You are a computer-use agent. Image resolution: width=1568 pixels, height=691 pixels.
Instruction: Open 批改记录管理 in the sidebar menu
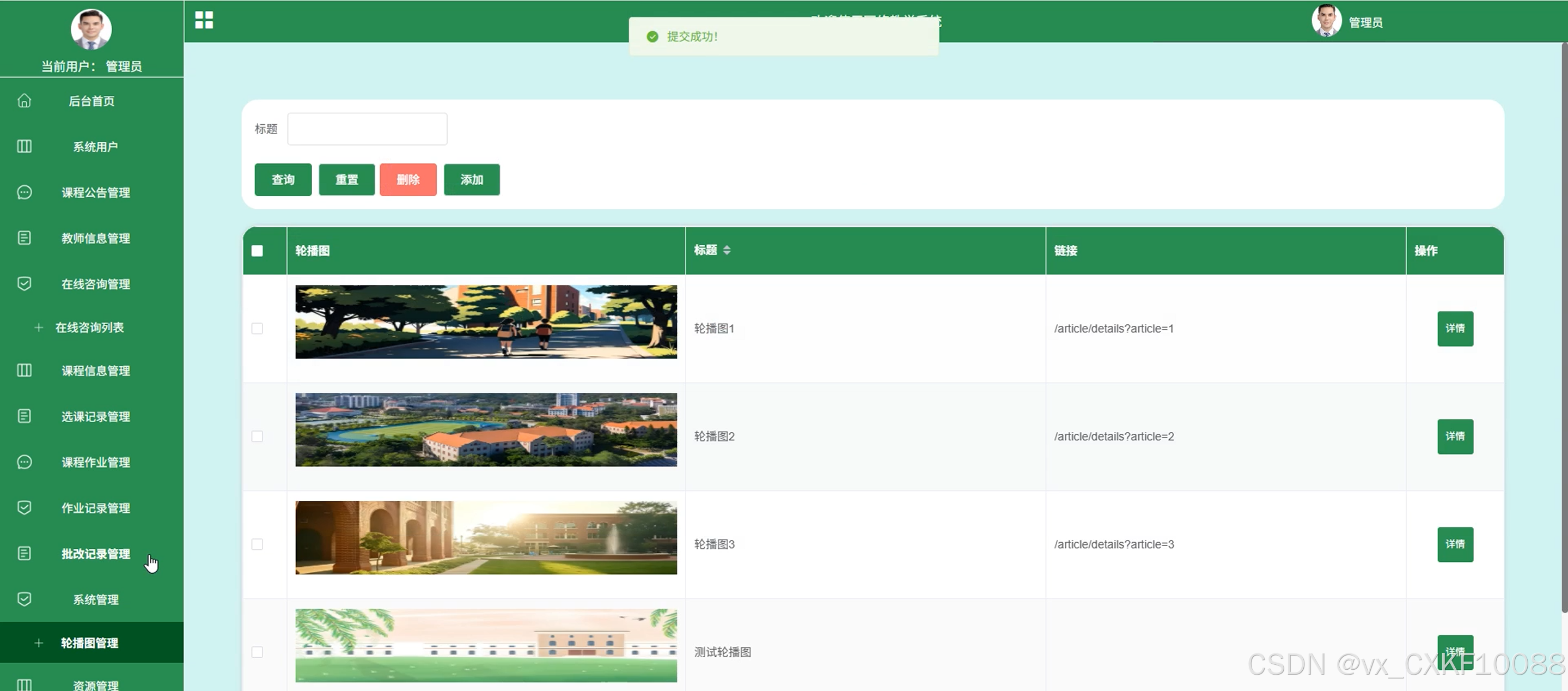pos(95,554)
